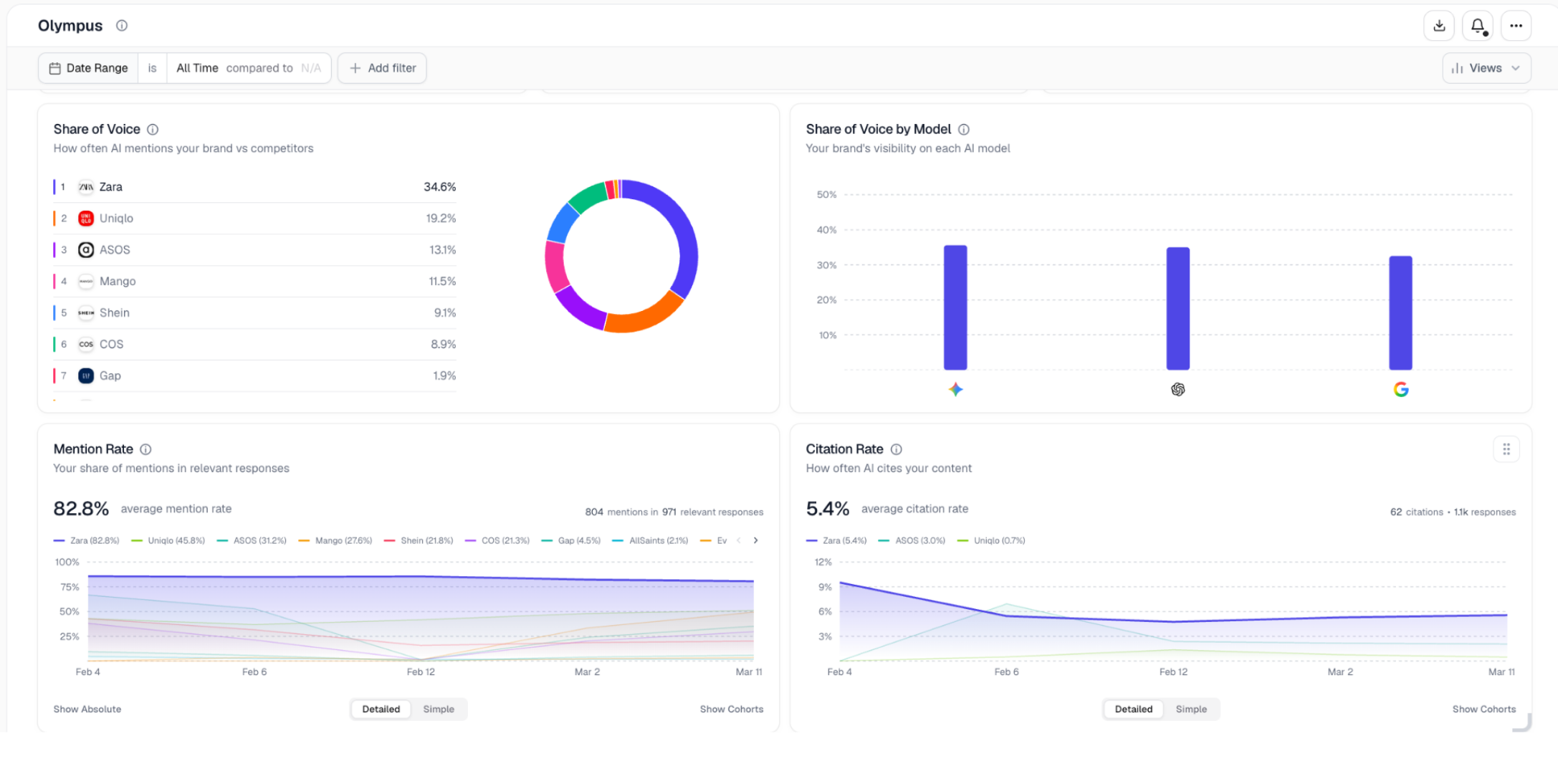Click the pink Mango donut segment

point(555,265)
